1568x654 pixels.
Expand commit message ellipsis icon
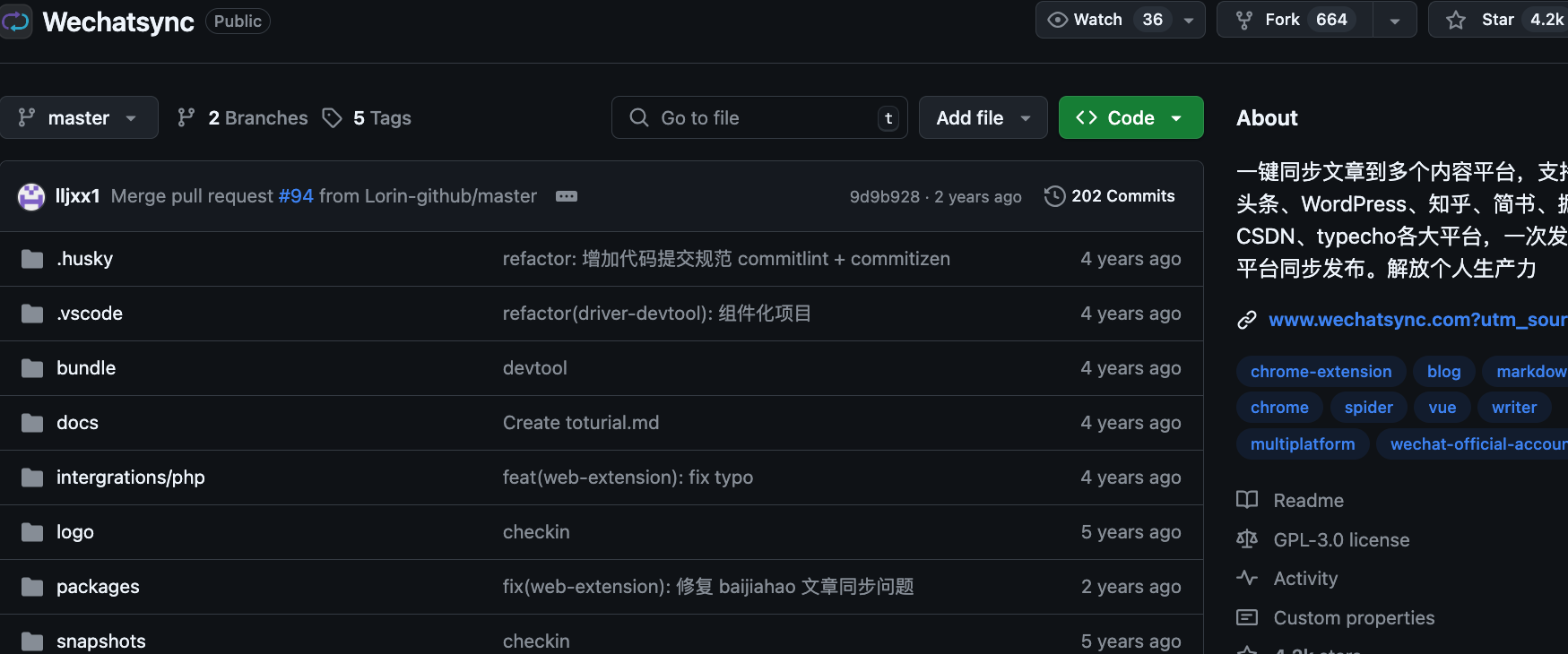[x=567, y=196]
